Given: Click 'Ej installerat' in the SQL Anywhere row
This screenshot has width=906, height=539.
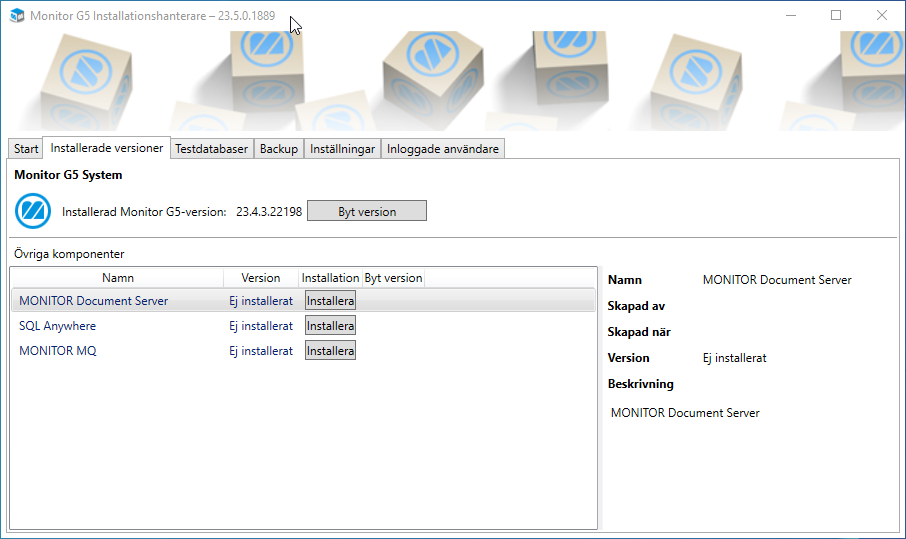Looking at the screenshot, I should click(261, 326).
